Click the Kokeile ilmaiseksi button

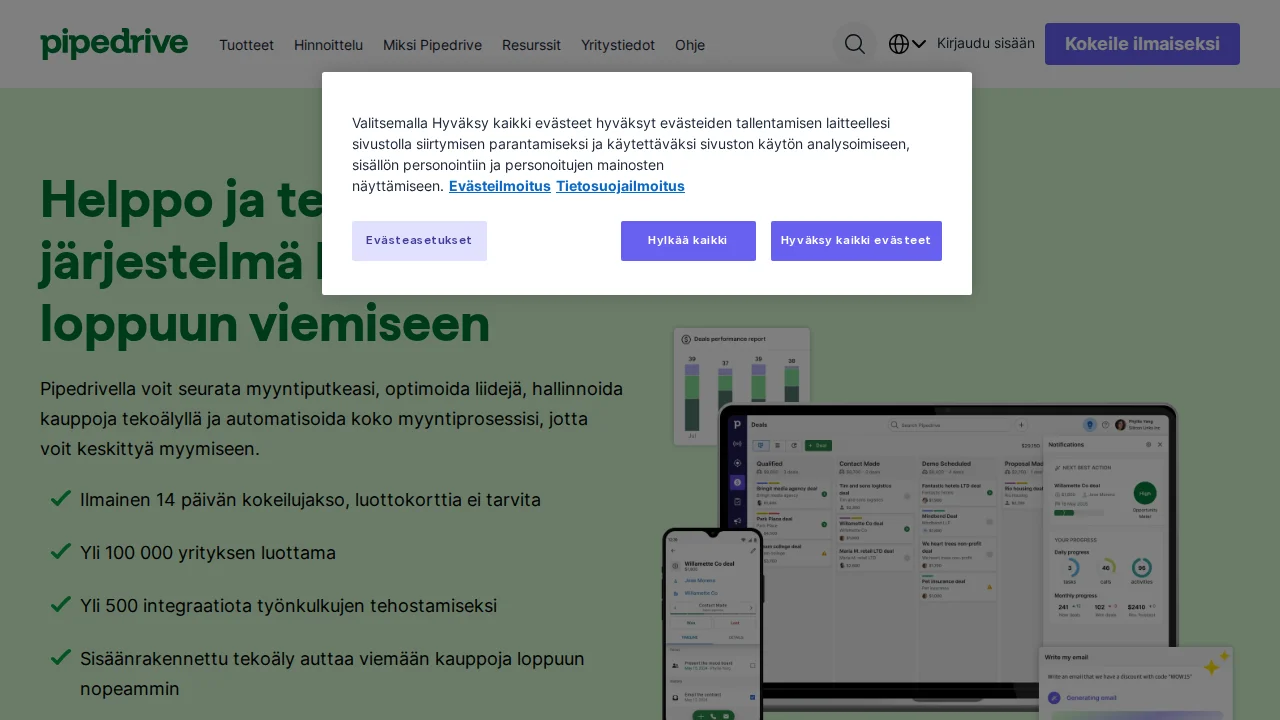click(1142, 44)
